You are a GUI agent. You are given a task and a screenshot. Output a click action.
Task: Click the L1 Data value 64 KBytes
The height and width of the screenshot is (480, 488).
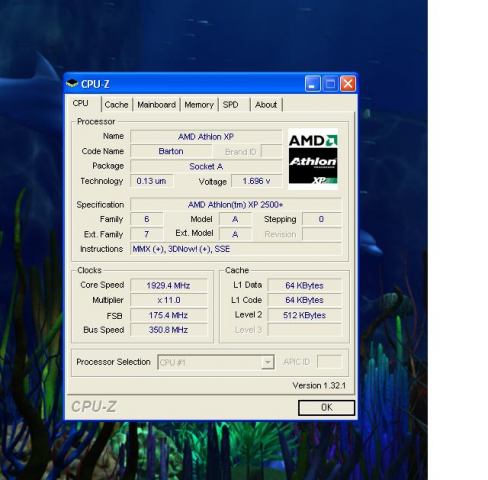click(x=304, y=285)
